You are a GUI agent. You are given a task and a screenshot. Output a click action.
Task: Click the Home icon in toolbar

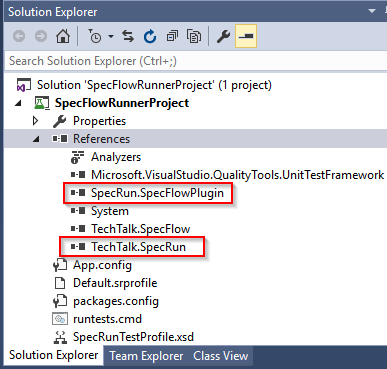[x=63, y=36]
